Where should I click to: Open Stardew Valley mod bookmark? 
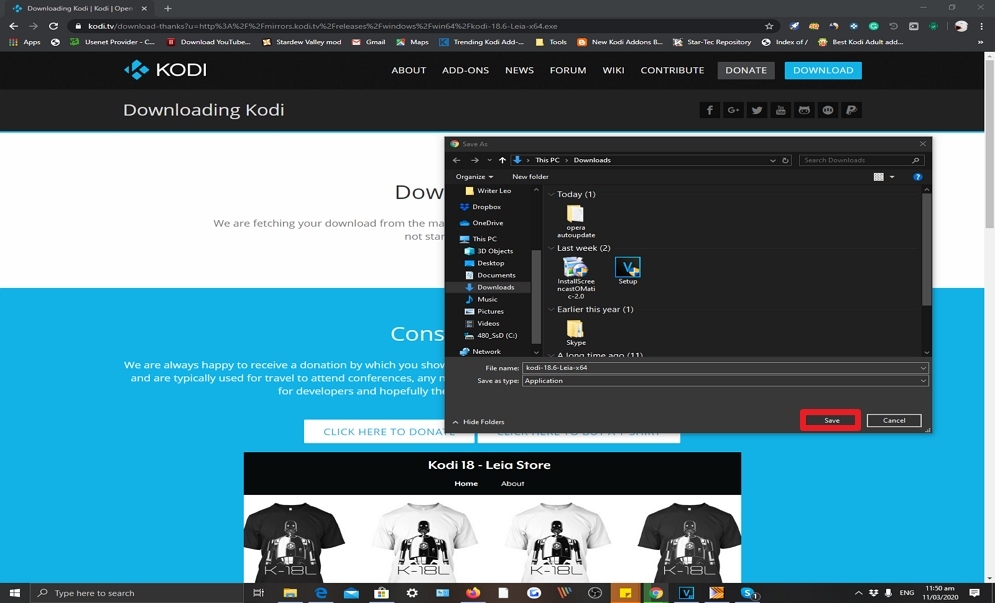(302, 42)
